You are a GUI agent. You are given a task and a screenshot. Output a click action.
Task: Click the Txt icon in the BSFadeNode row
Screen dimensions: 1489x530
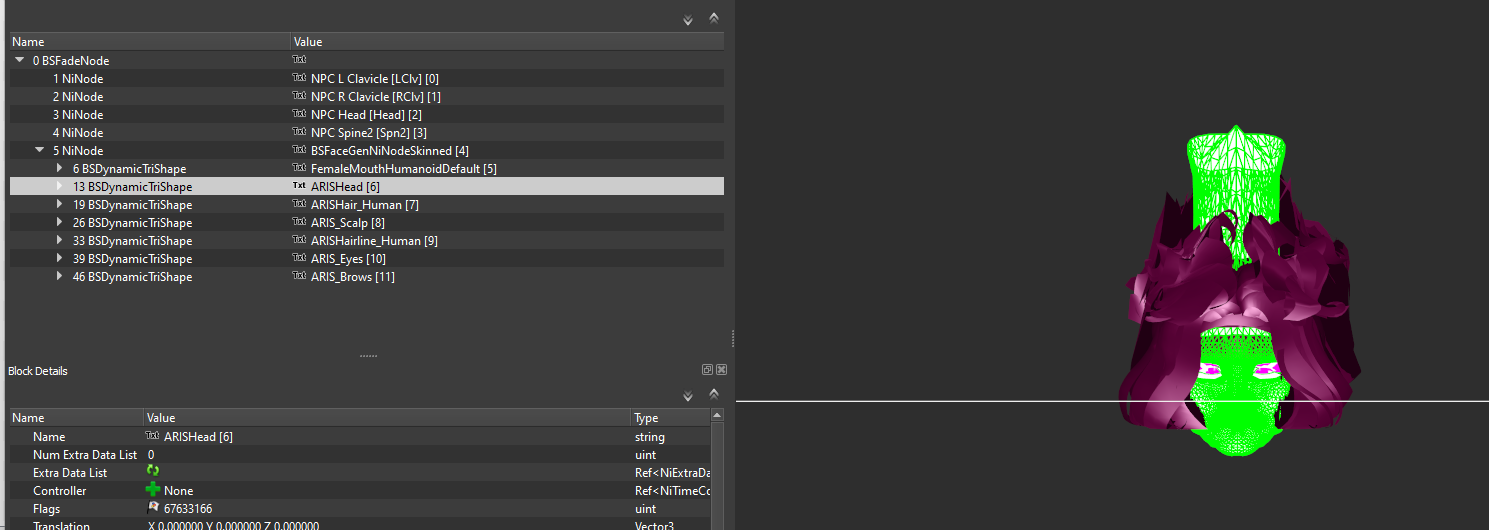coord(299,60)
